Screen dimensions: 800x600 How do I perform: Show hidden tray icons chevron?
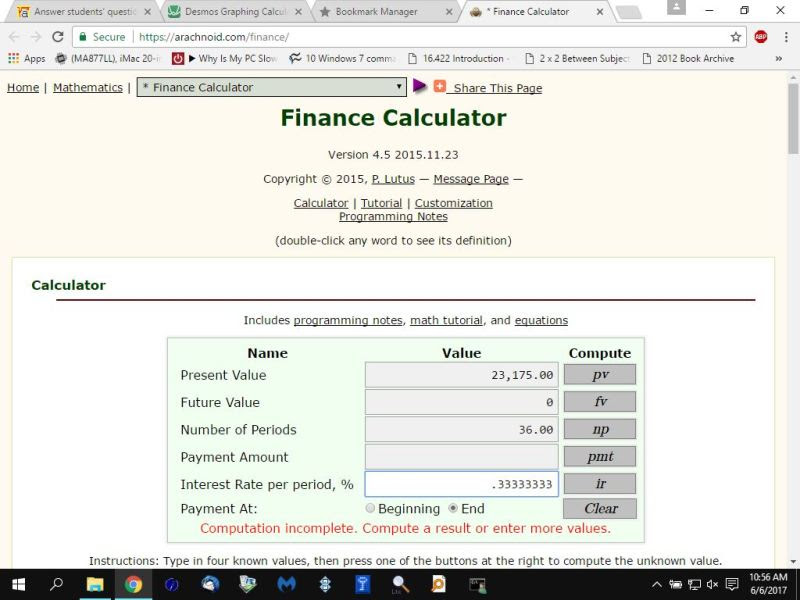(x=657, y=585)
